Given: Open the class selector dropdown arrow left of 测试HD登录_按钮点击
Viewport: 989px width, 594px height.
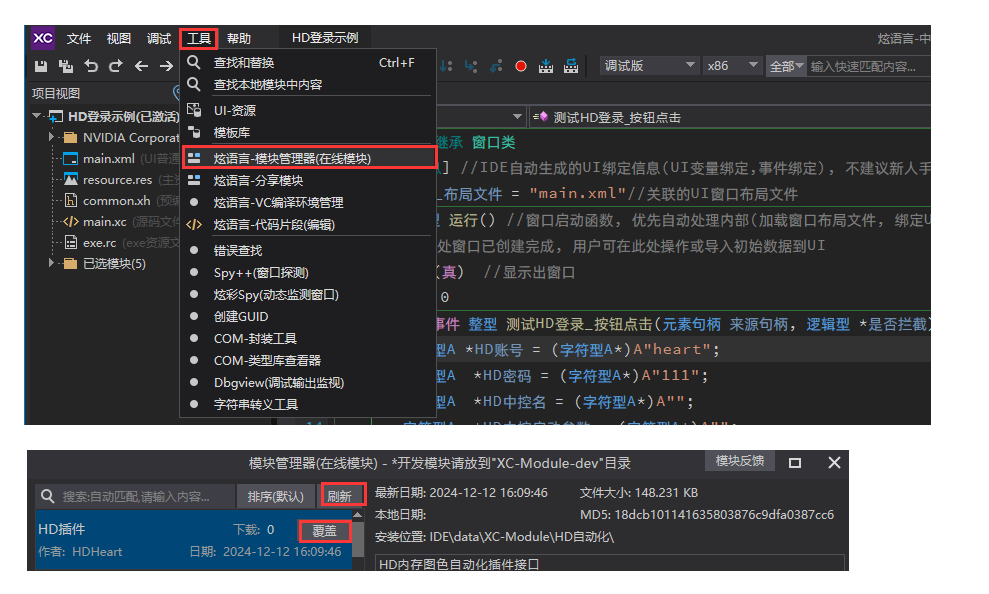Looking at the screenshot, I should pos(517,117).
